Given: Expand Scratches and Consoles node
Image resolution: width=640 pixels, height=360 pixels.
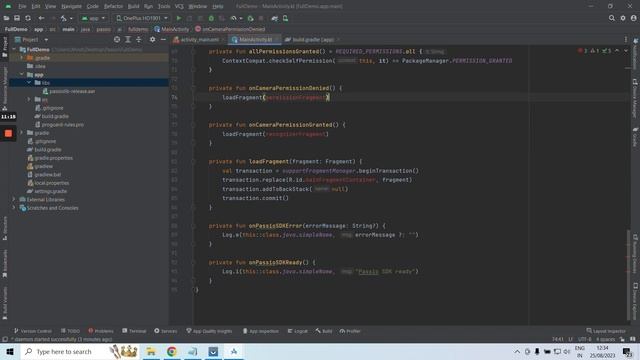Looking at the screenshot, I should tap(14, 208).
